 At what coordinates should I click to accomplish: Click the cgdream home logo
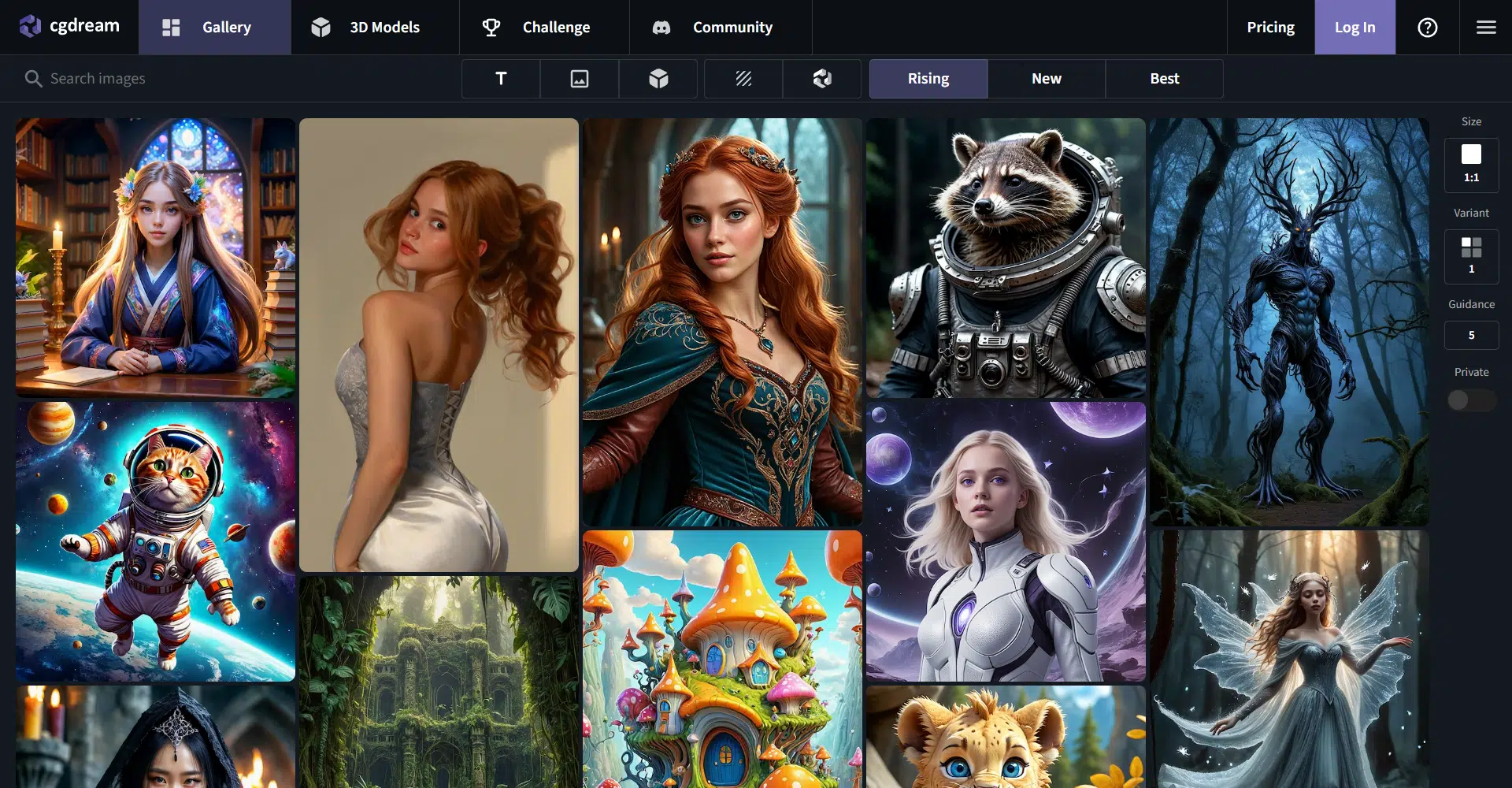(x=69, y=27)
